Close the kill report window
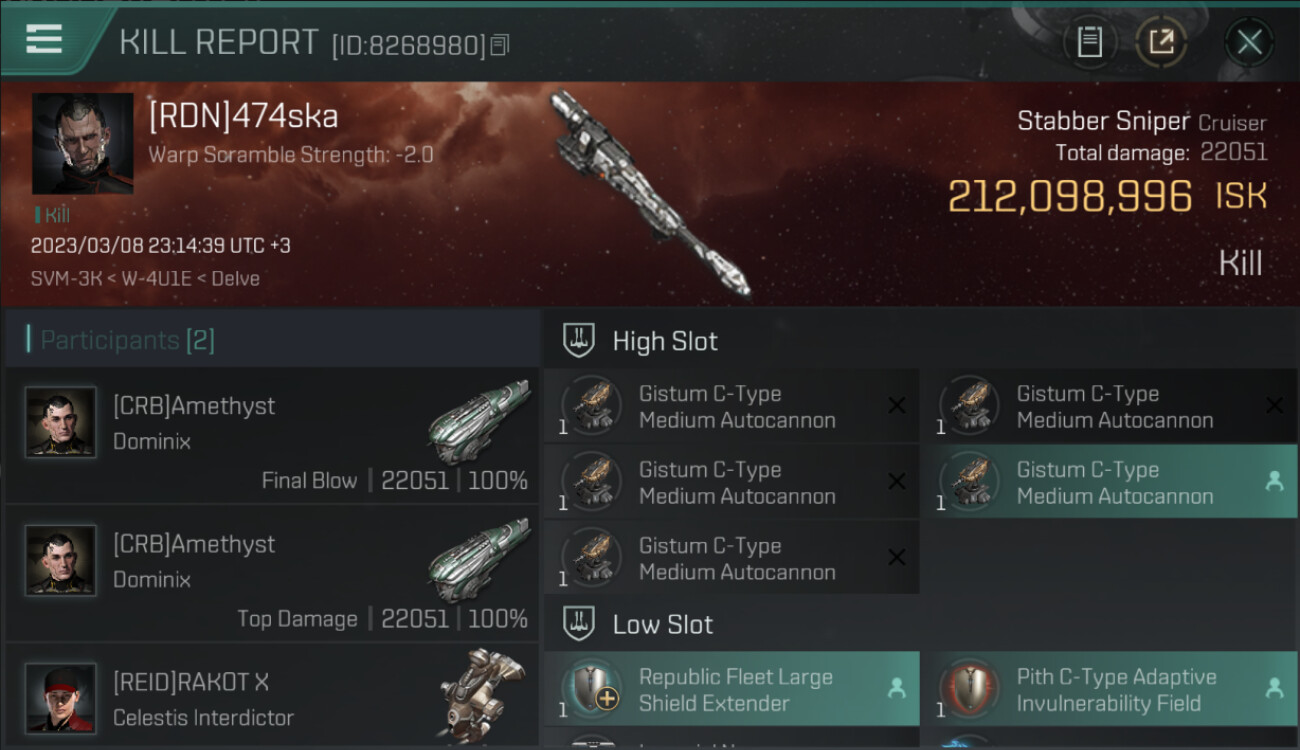Image resolution: width=1300 pixels, height=750 pixels. pyautogui.click(x=1249, y=42)
